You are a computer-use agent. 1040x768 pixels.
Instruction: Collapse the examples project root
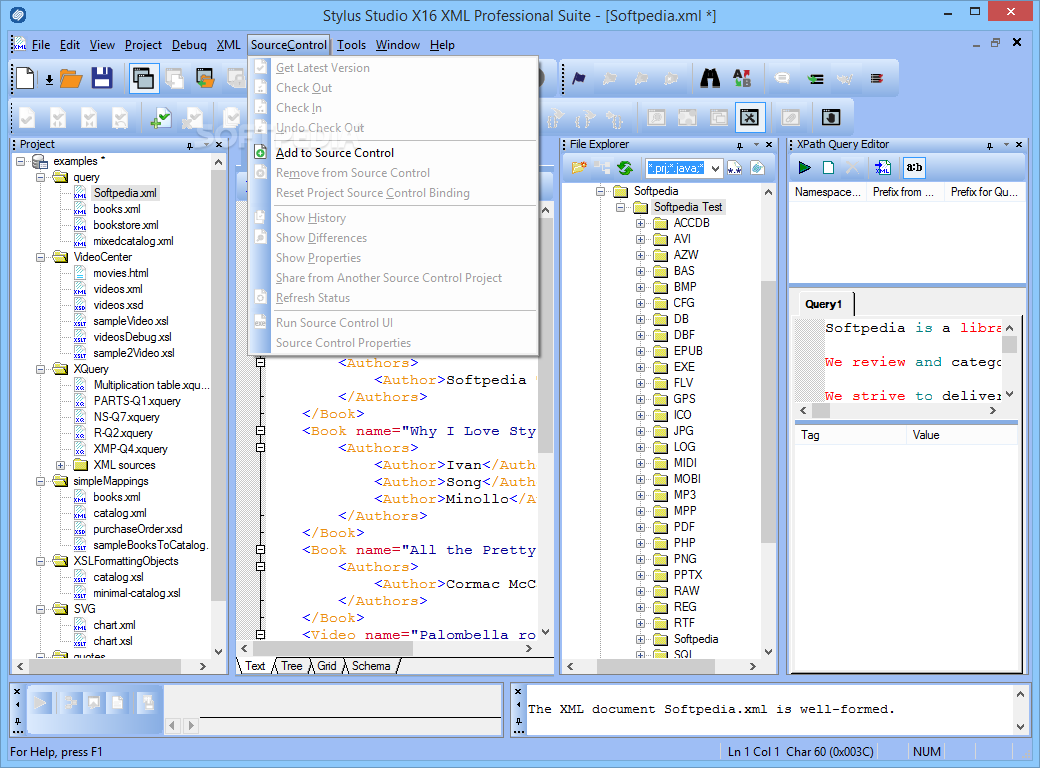click(x=21, y=161)
